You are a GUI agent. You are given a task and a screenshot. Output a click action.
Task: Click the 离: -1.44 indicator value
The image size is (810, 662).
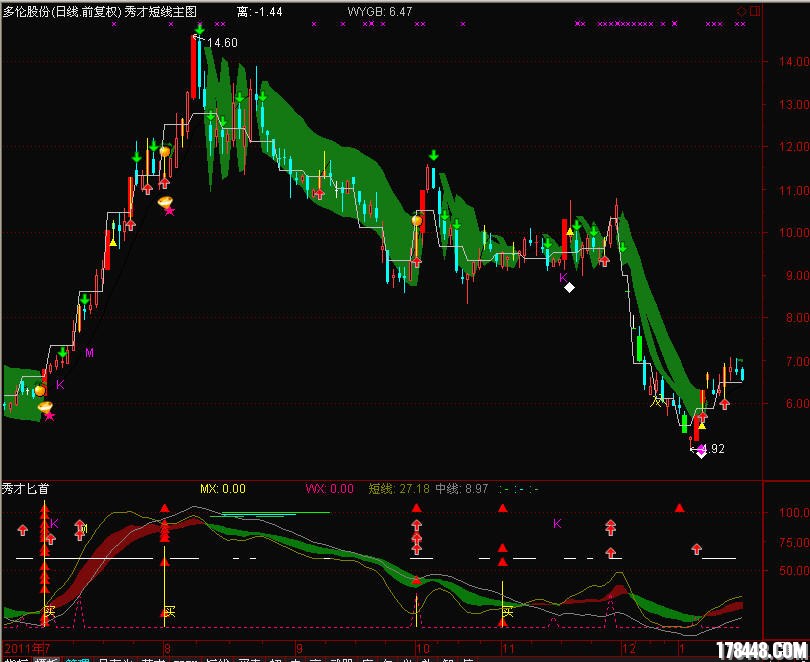click(x=260, y=12)
